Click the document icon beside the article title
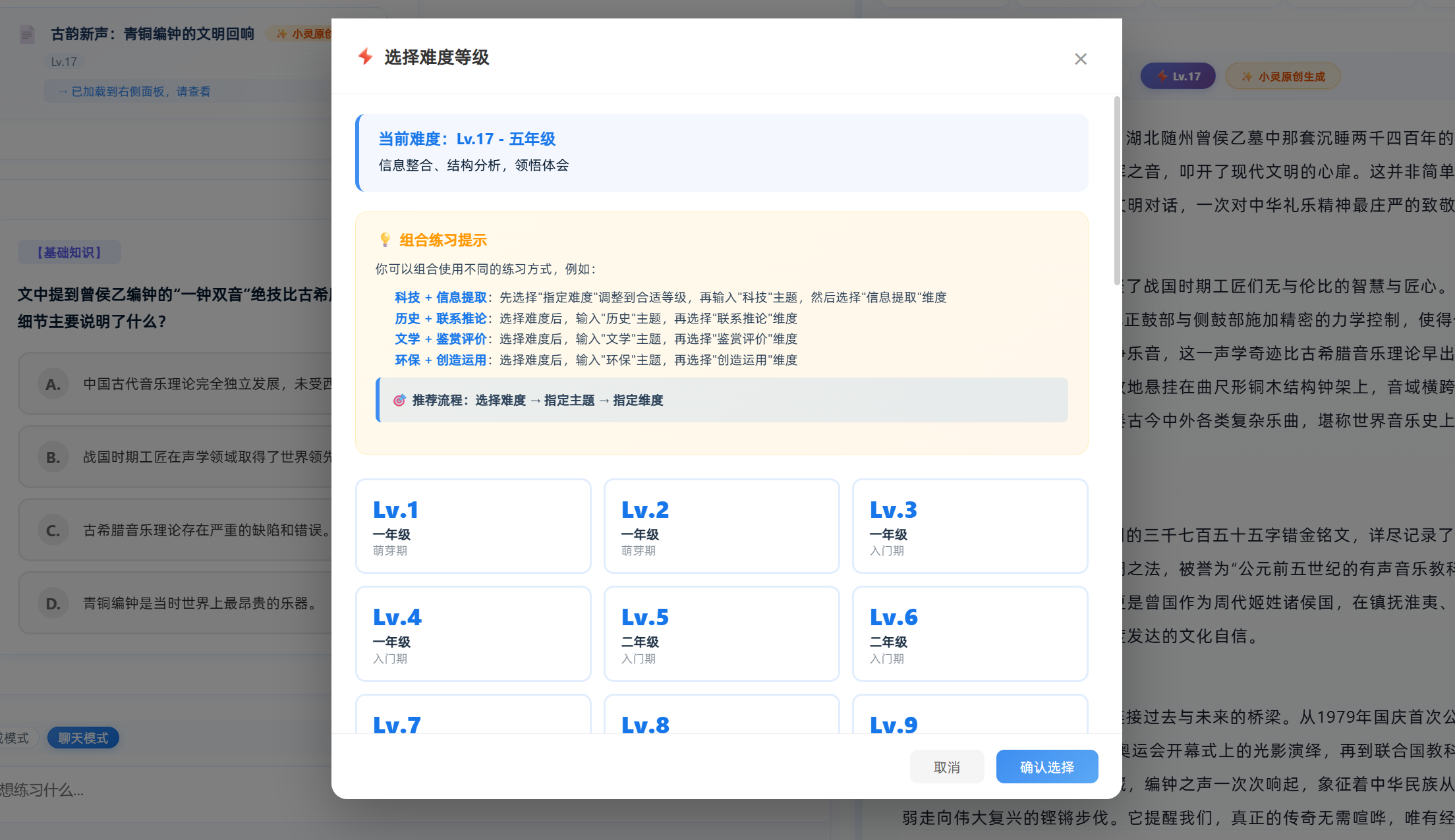The image size is (1455, 840). click(27, 34)
